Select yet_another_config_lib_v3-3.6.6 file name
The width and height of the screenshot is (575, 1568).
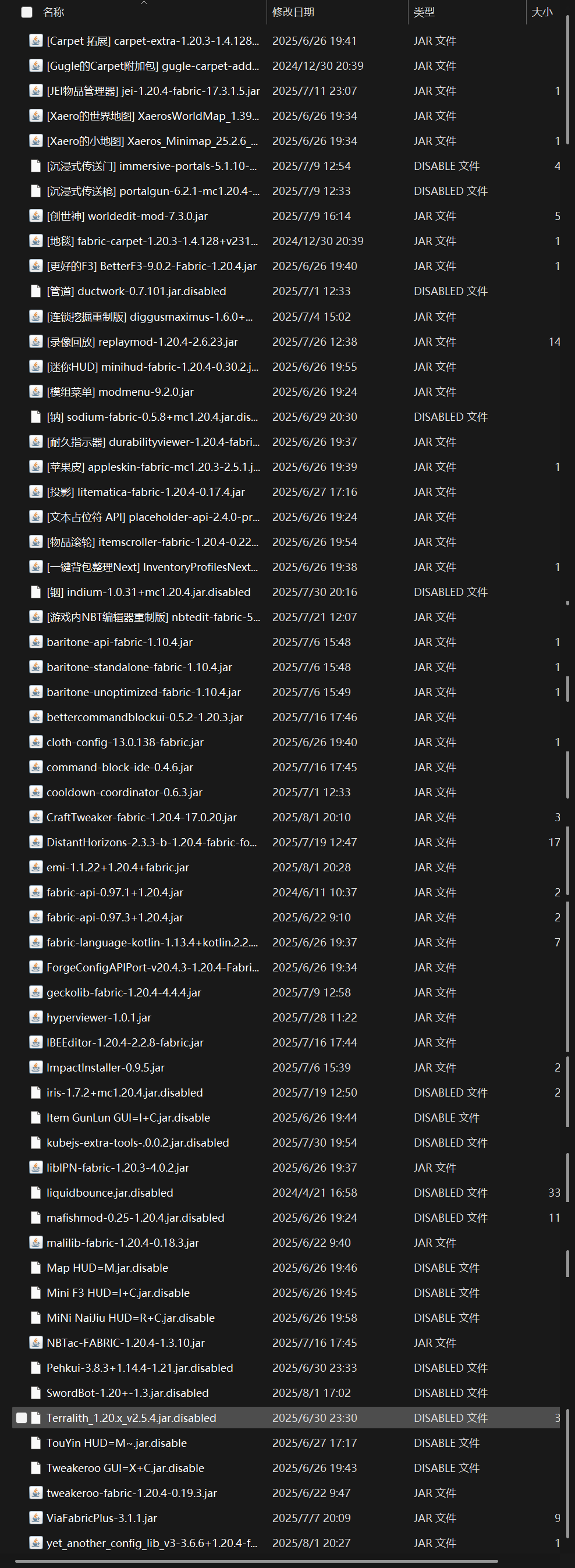[x=152, y=1543]
